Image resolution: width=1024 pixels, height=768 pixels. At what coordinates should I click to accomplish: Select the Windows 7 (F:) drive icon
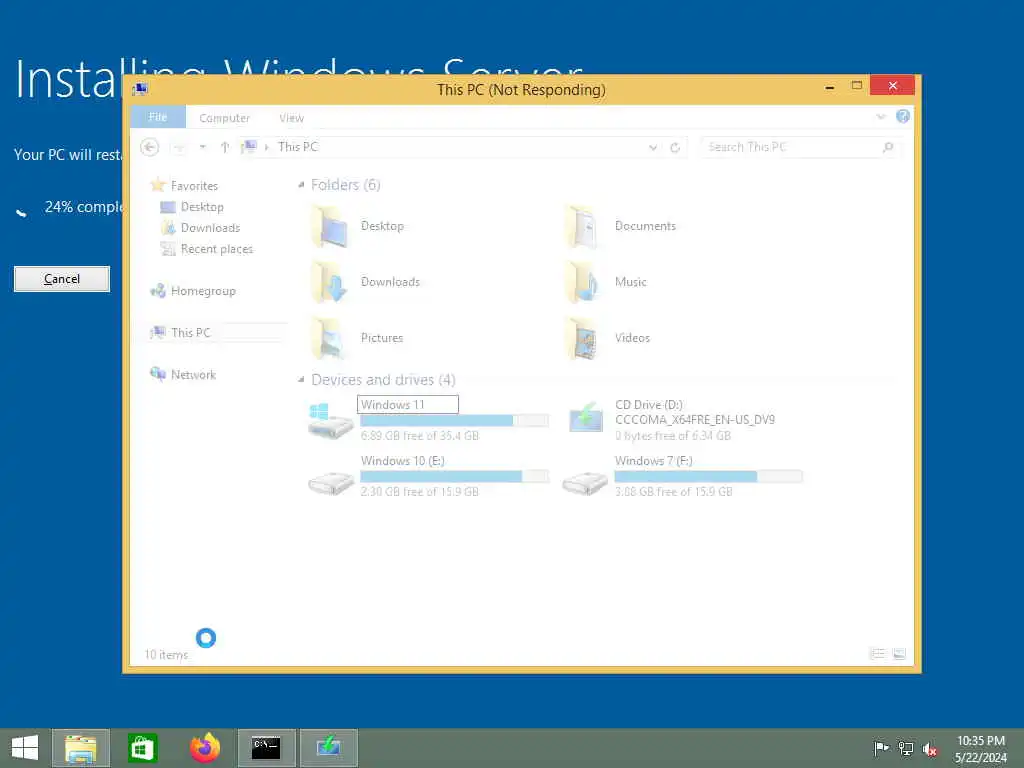[584, 482]
